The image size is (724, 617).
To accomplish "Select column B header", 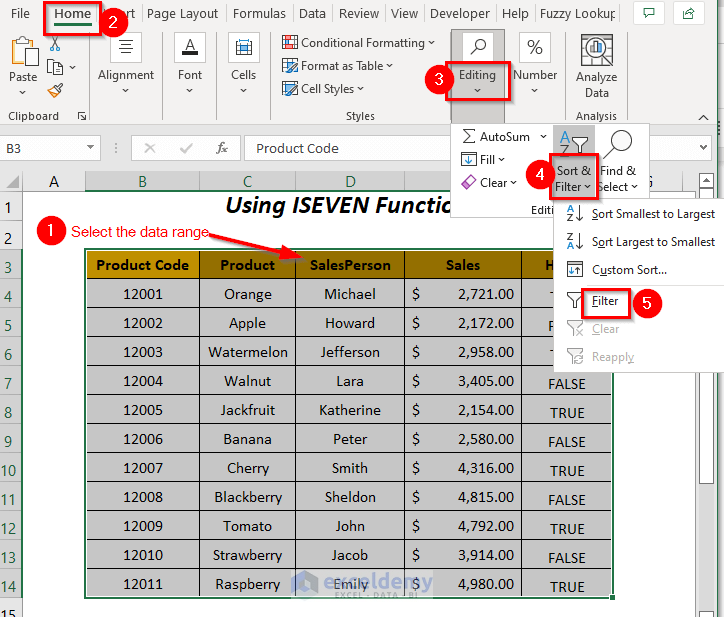I will [x=142, y=181].
